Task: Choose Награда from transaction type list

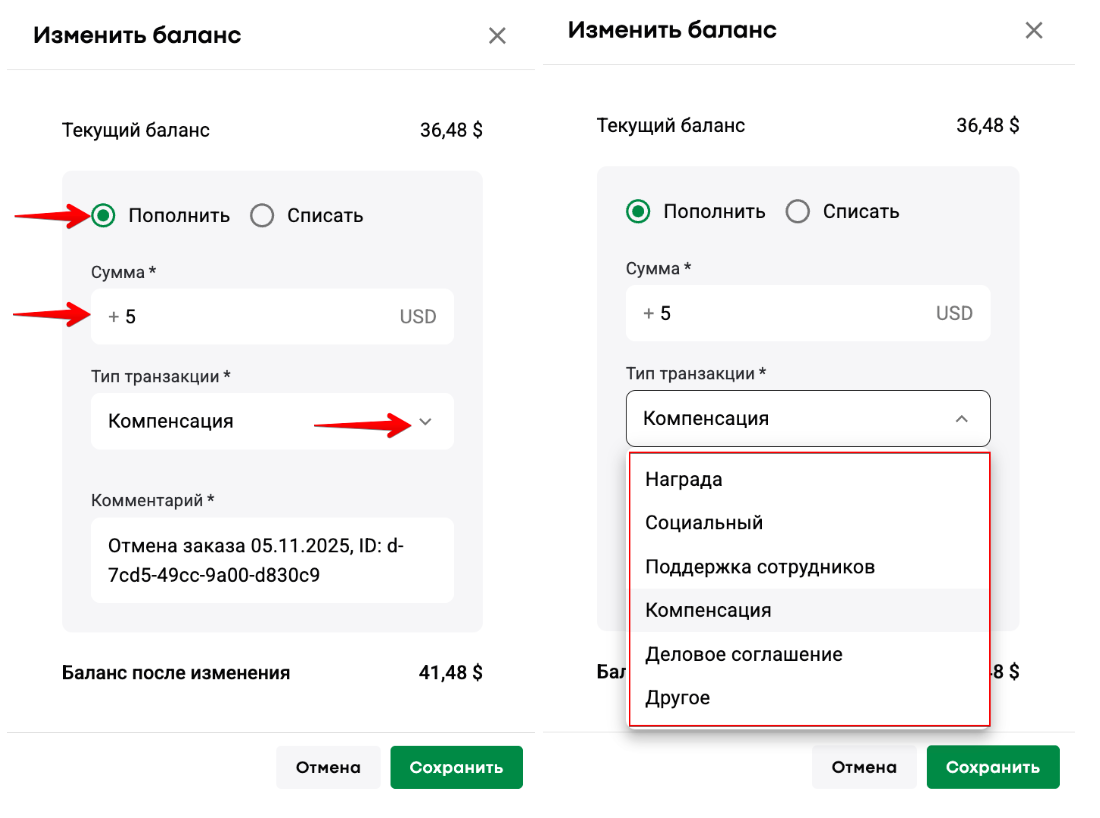Action: click(x=684, y=479)
